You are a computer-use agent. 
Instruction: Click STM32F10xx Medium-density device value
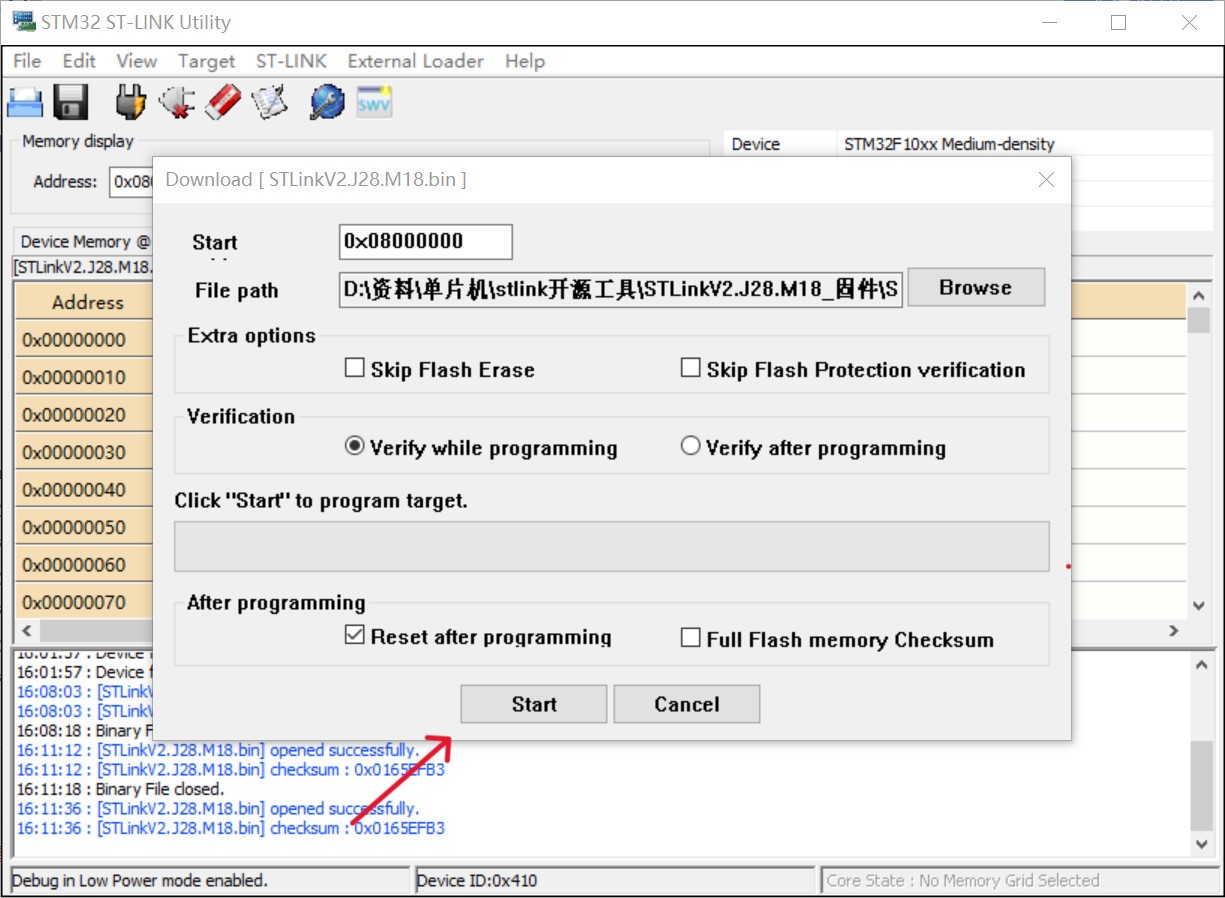[949, 144]
